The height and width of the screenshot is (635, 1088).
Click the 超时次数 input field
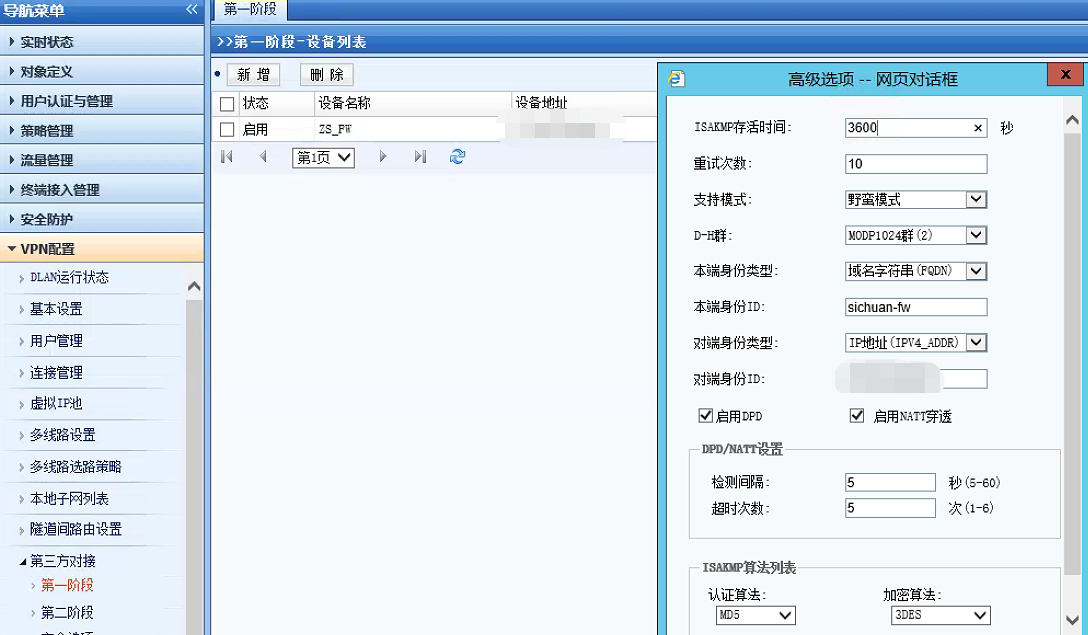[x=890, y=508]
